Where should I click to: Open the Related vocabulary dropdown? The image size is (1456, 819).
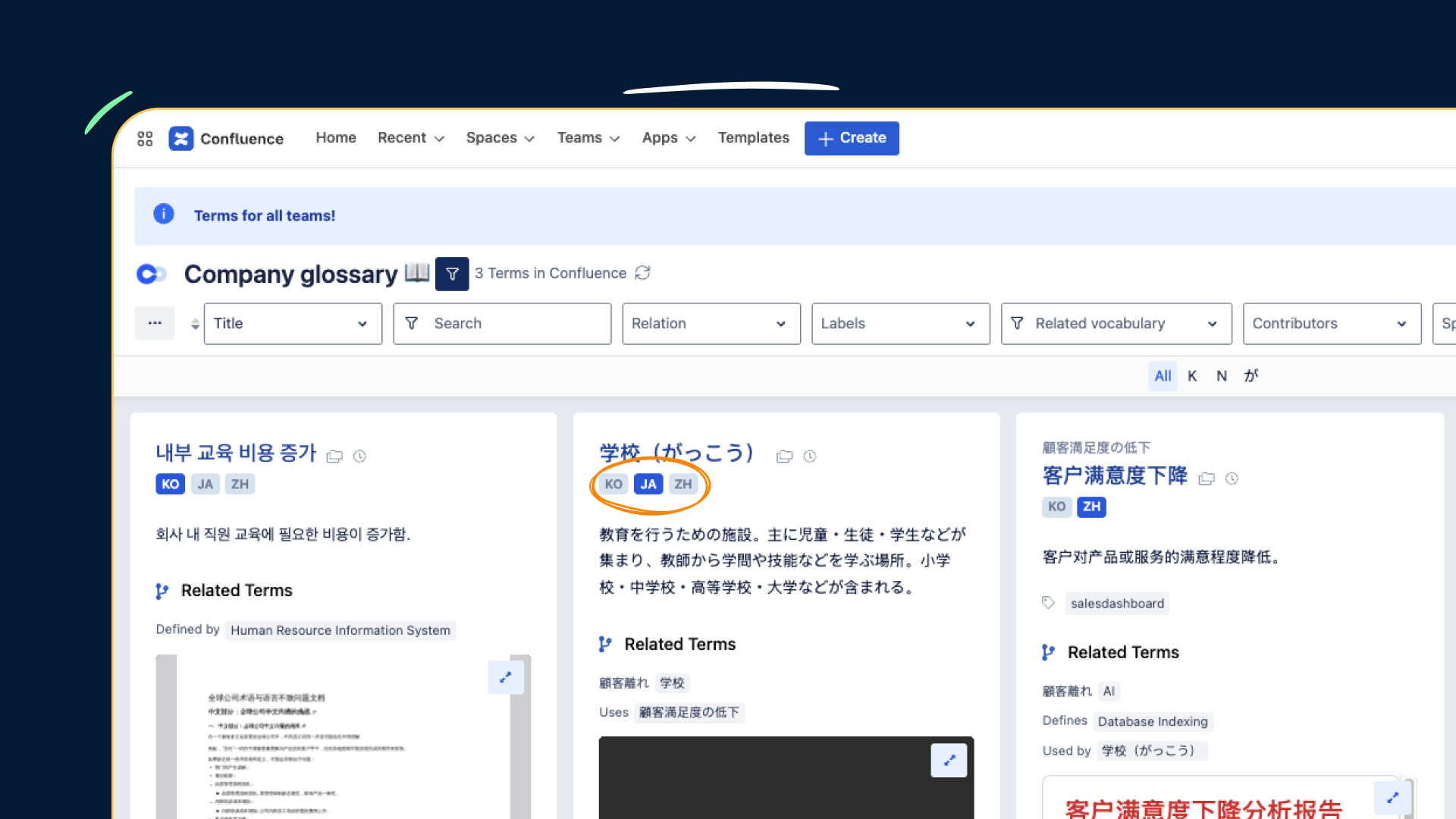tap(1116, 324)
